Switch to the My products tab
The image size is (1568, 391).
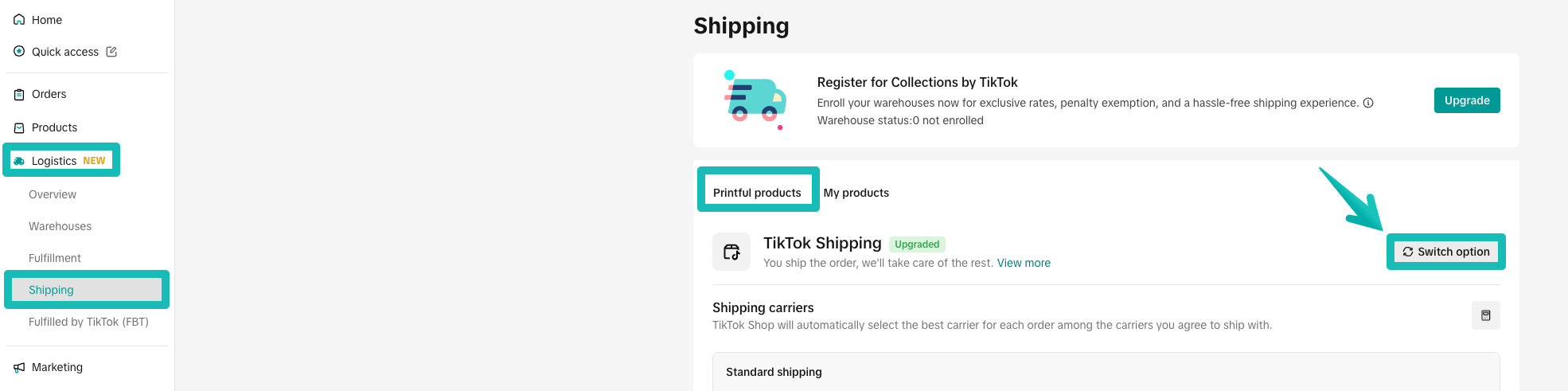pyautogui.click(x=856, y=193)
